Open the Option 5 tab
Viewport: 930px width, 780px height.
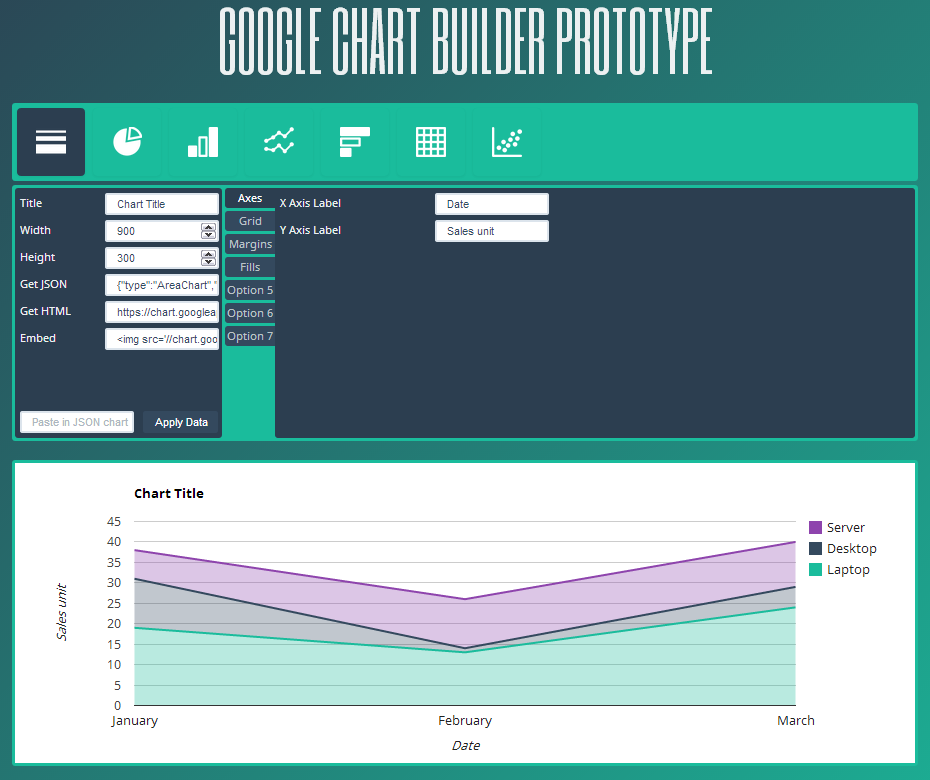250,290
